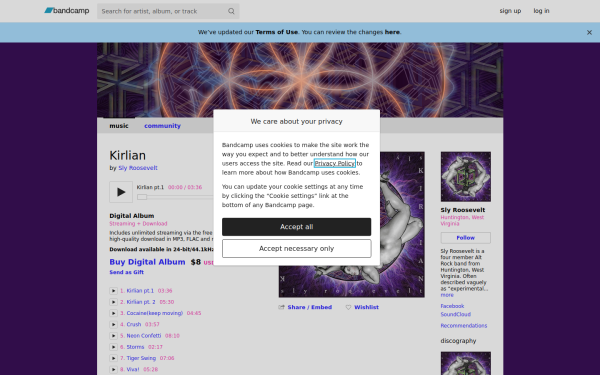The image size is (600, 375).
Task: Click Accept all cookies button
Action: (x=297, y=227)
